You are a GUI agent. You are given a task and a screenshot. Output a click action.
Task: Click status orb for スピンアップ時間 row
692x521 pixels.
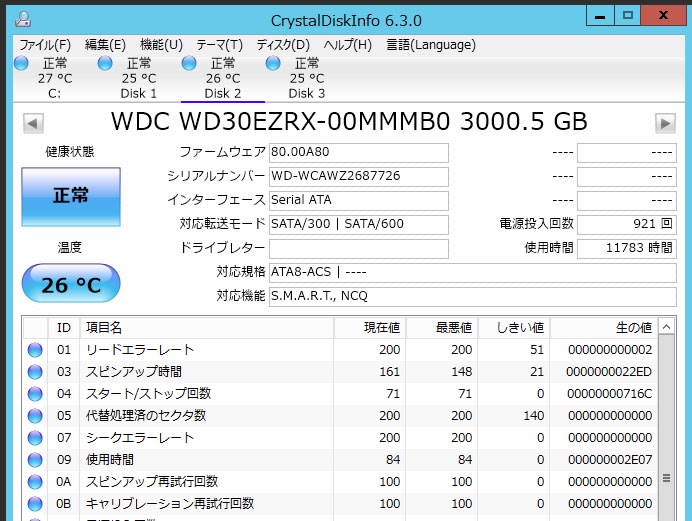(35, 372)
